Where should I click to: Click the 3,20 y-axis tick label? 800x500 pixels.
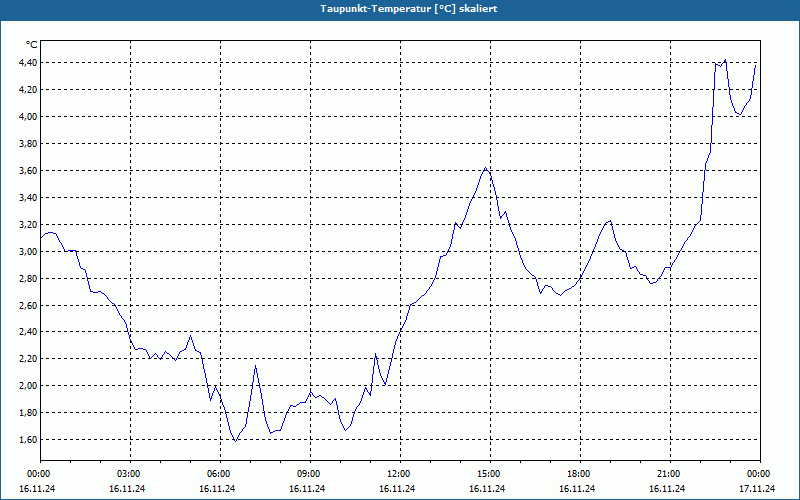pos(28,225)
